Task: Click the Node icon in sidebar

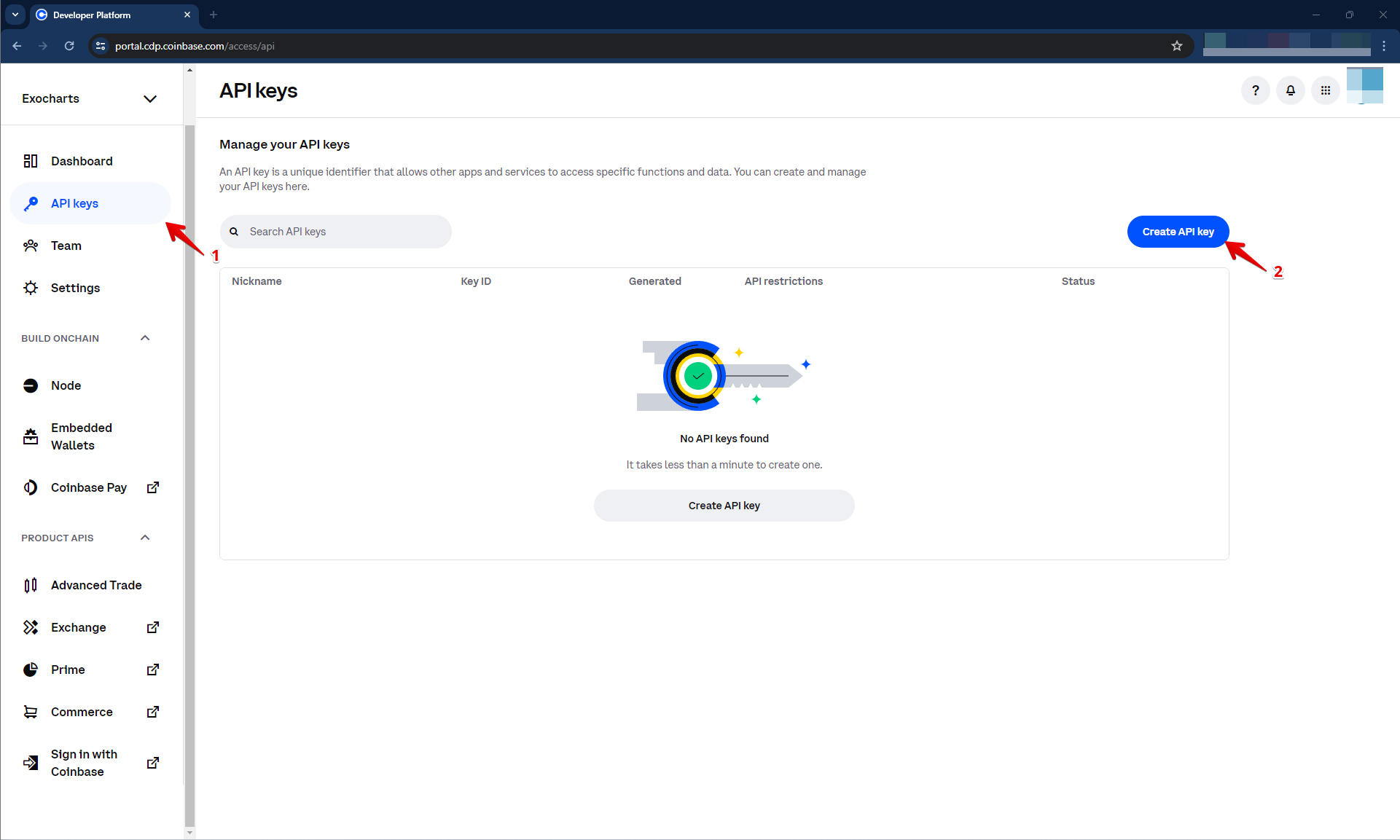Action: [x=31, y=385]
